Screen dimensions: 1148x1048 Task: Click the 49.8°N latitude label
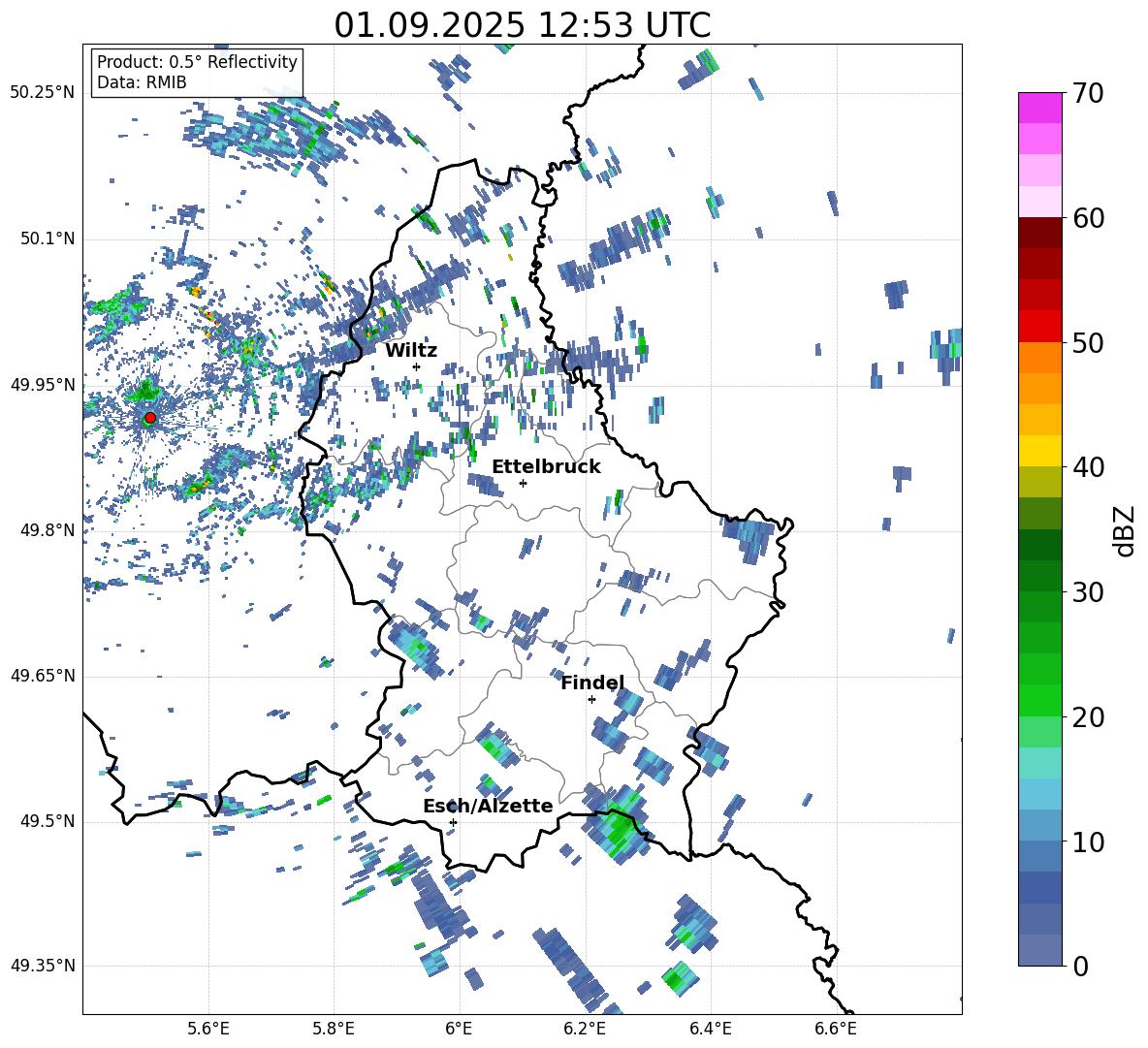click(x=48, y=530)
